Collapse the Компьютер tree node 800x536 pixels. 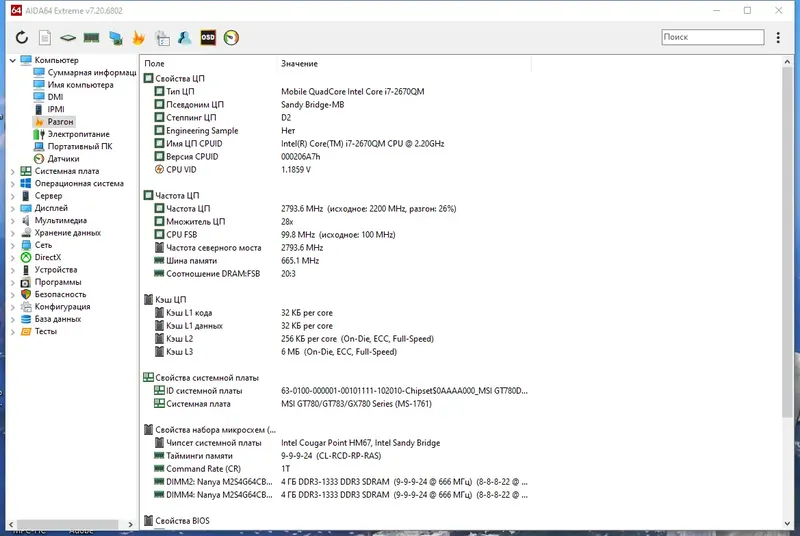pos(12,60)
